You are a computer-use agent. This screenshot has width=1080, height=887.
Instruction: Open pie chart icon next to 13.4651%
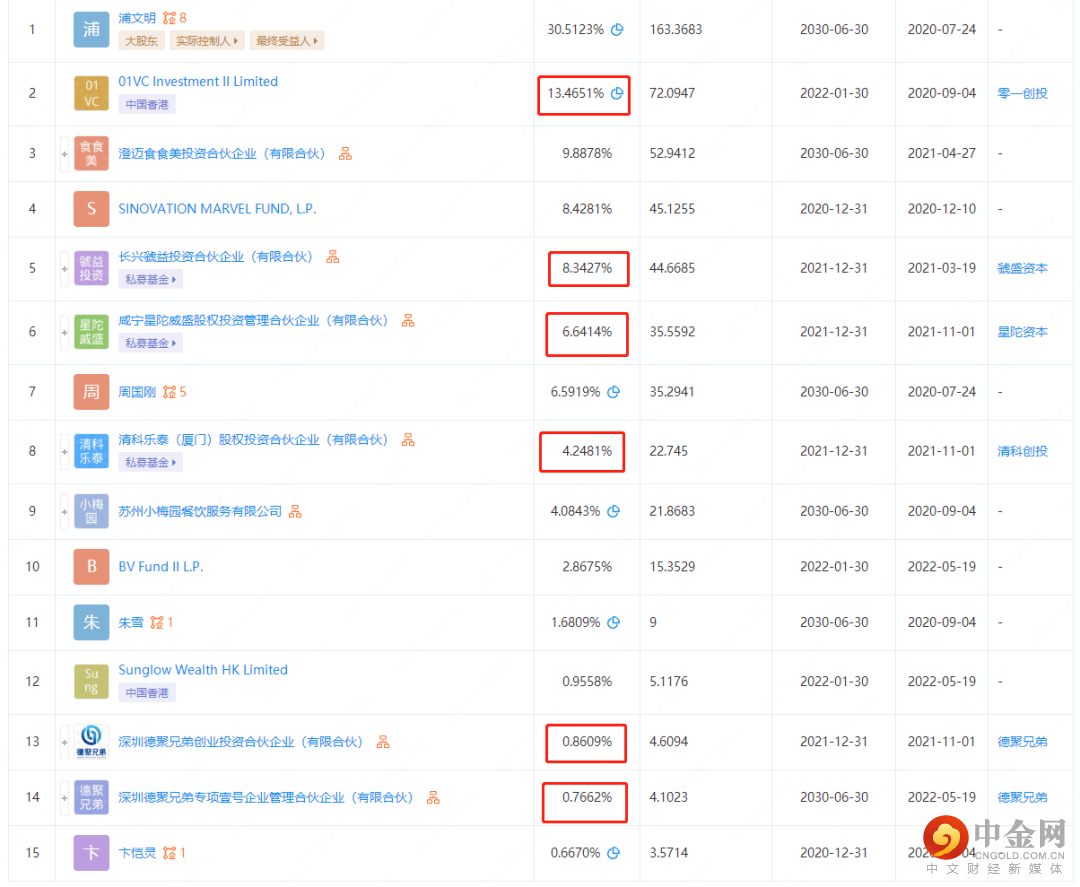point(617,93)
